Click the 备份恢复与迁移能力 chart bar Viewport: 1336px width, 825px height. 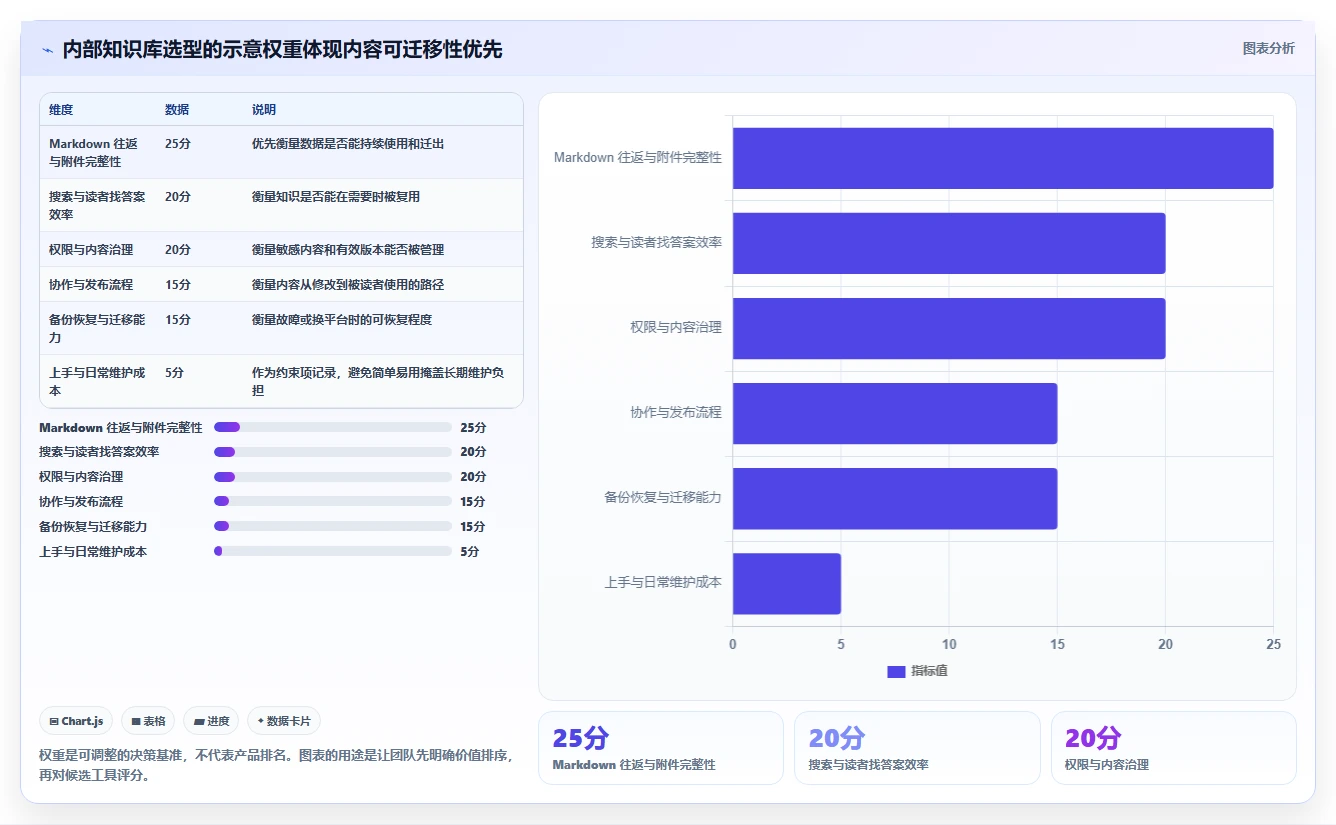[x=895, y=498]
